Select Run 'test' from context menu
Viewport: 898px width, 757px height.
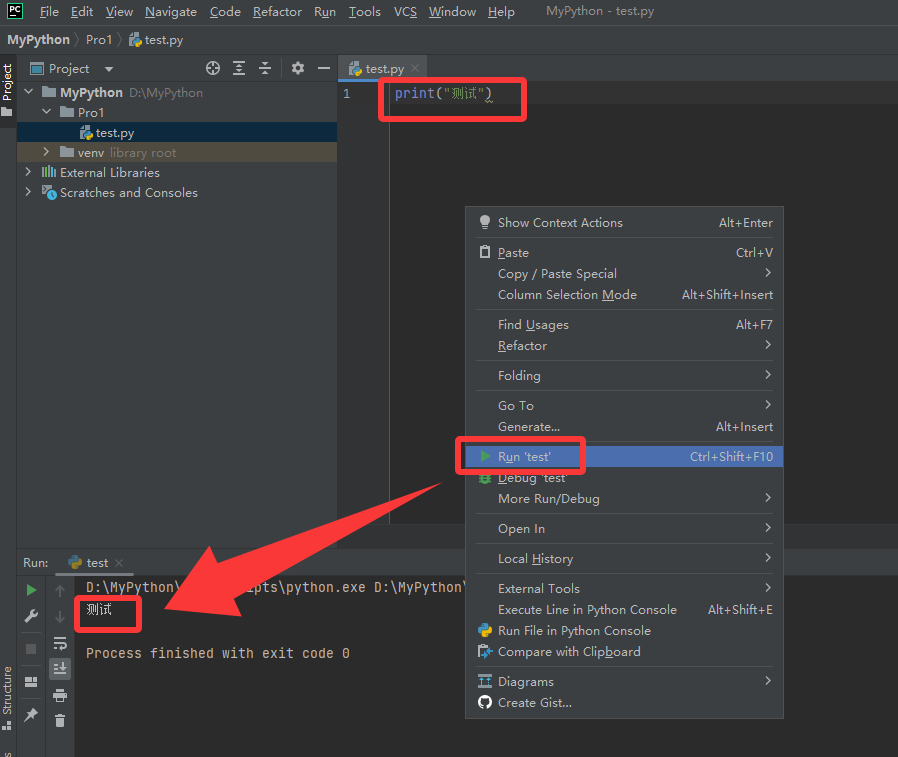pyautogui.click(x=624, y=456)
